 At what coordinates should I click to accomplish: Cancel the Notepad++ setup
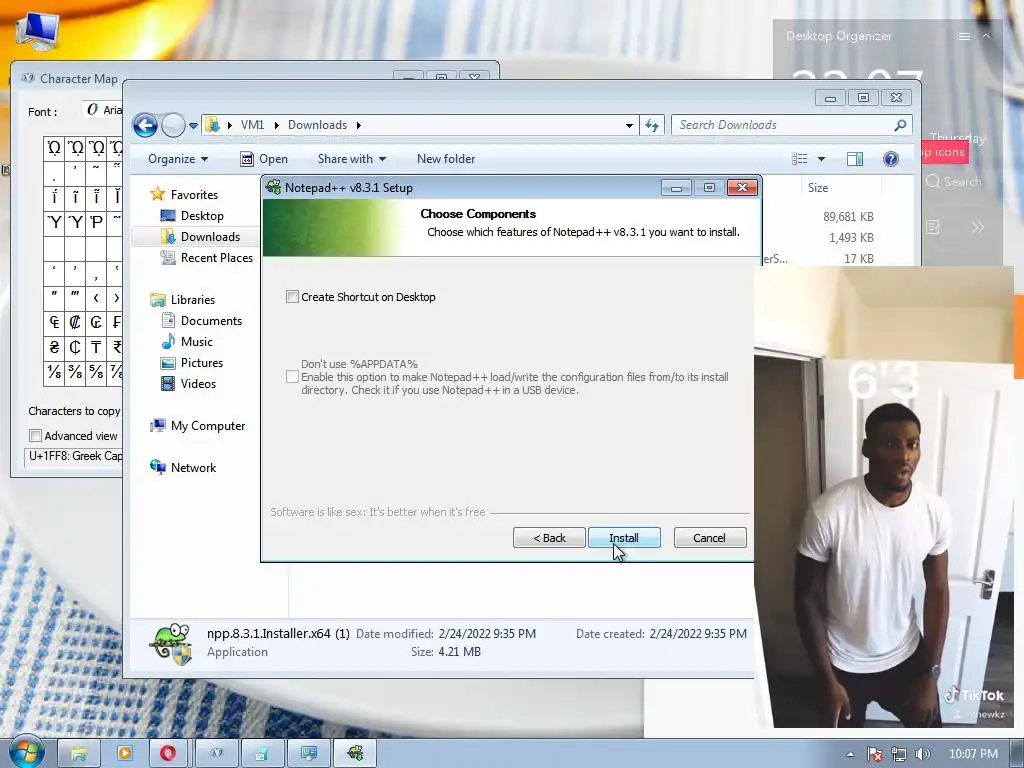[709, 537]
